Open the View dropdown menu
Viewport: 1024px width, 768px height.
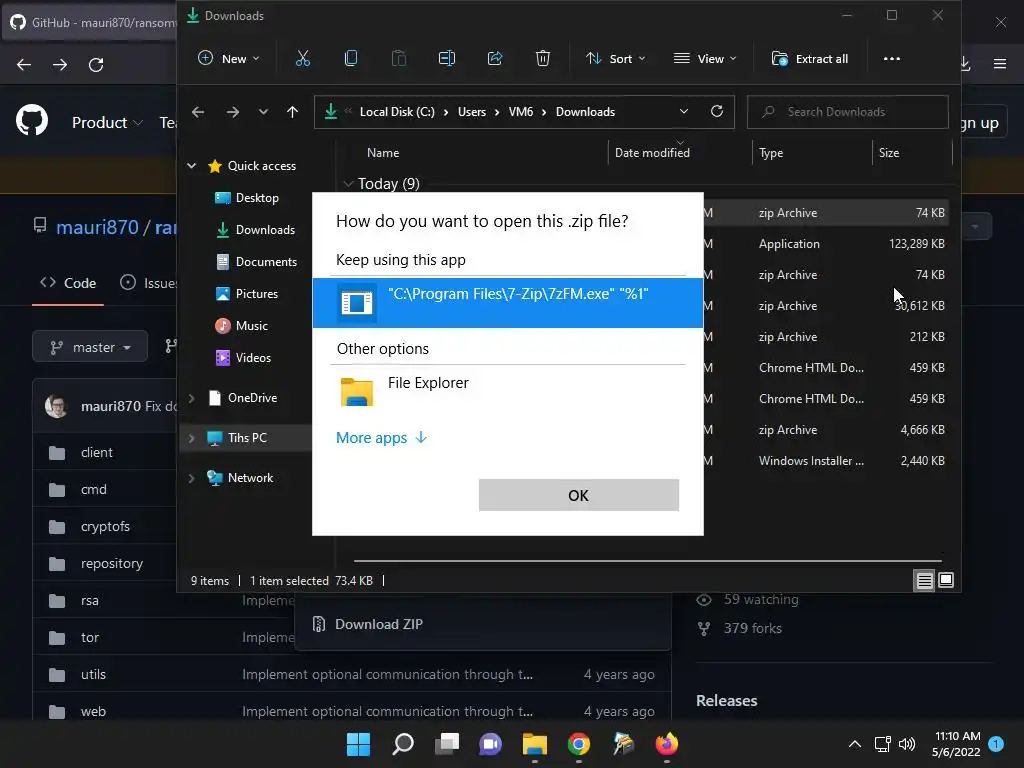tap(705, 59)
